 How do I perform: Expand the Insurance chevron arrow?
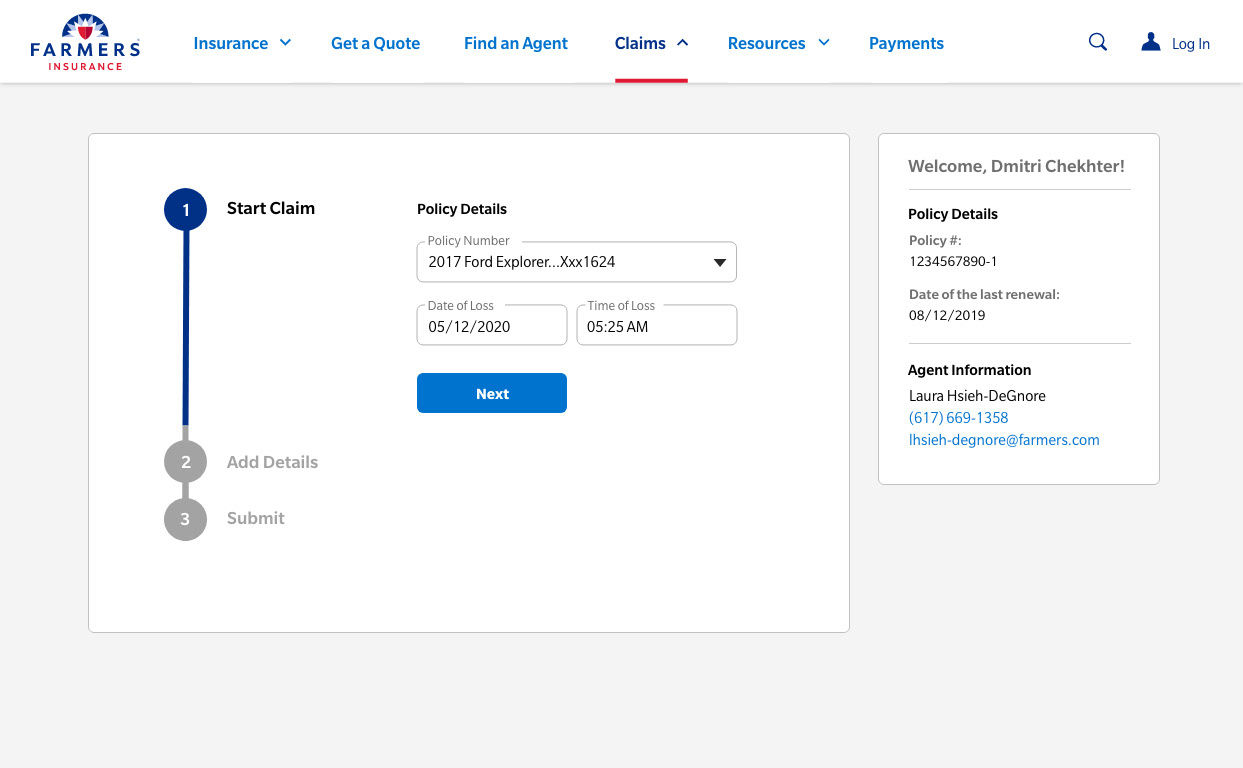285,42
